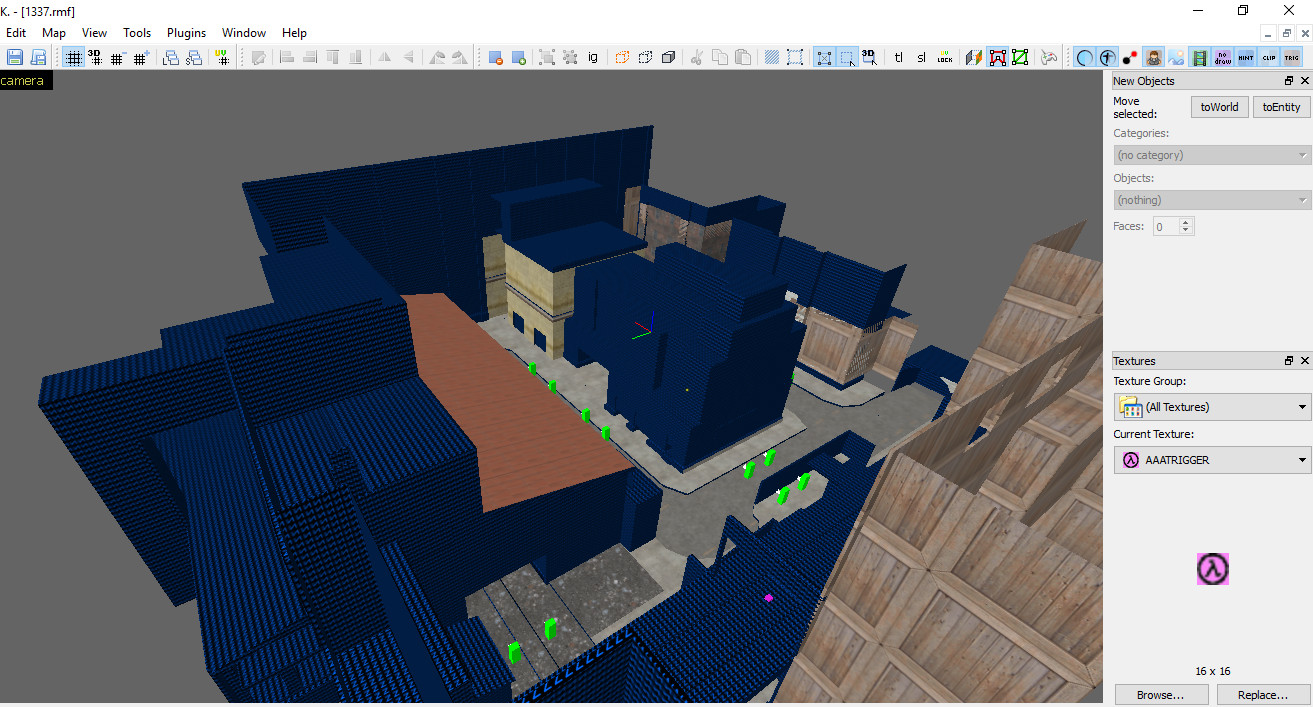Enable UV lock toggle

[945, 57]
